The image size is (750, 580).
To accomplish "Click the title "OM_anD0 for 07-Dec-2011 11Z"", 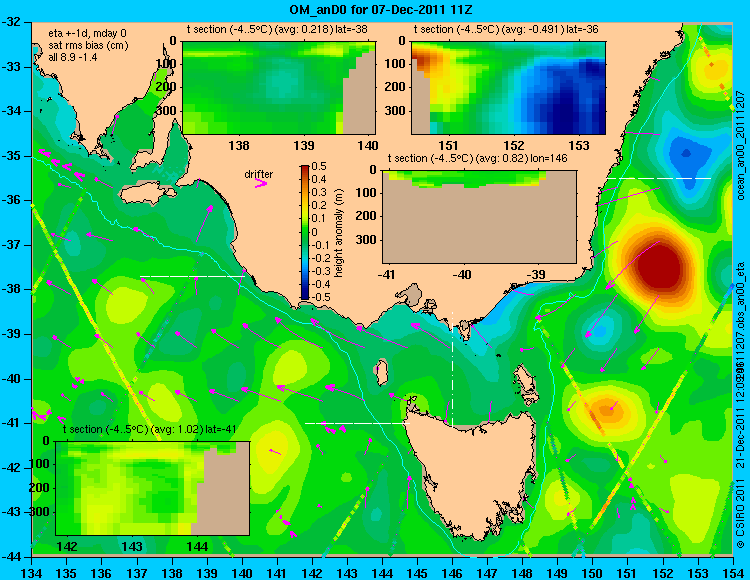I will (x=381, y=9).
